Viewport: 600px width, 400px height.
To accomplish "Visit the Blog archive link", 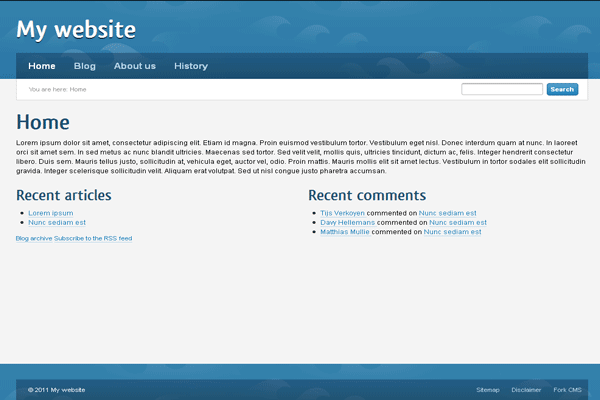I will coord(34,239).
